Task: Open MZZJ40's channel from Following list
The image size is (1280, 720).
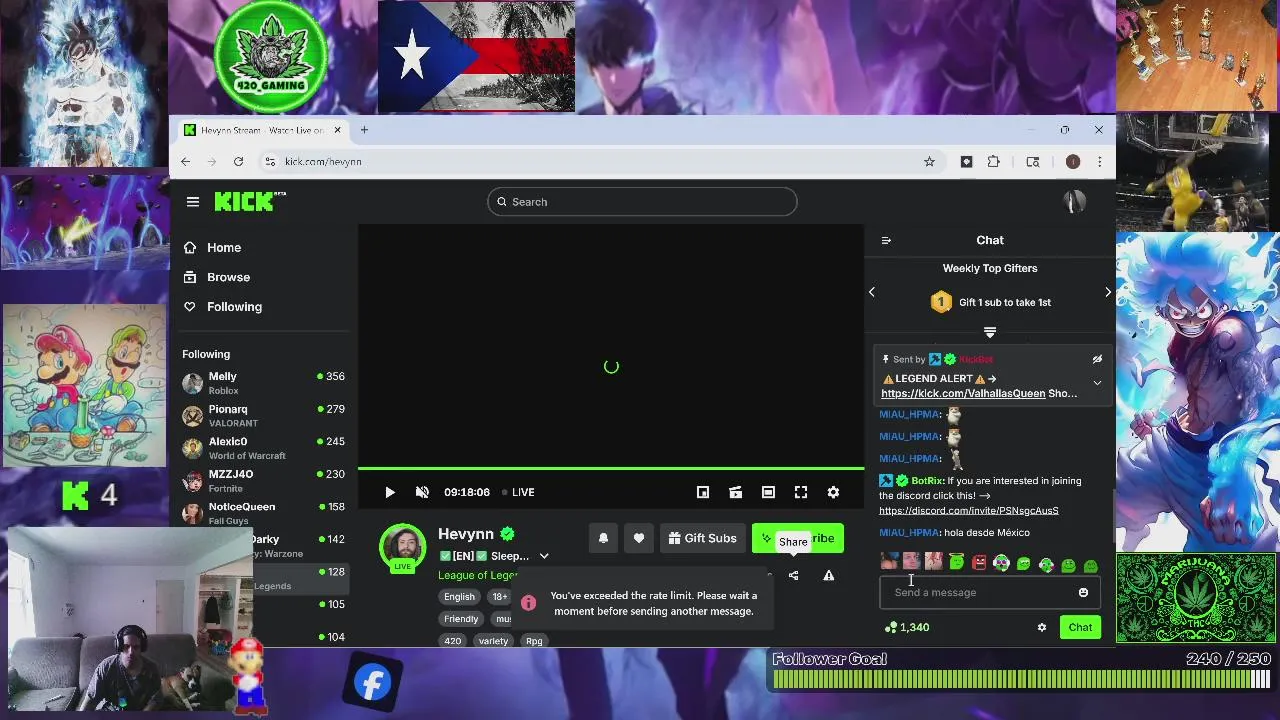Action: (264, 480)
